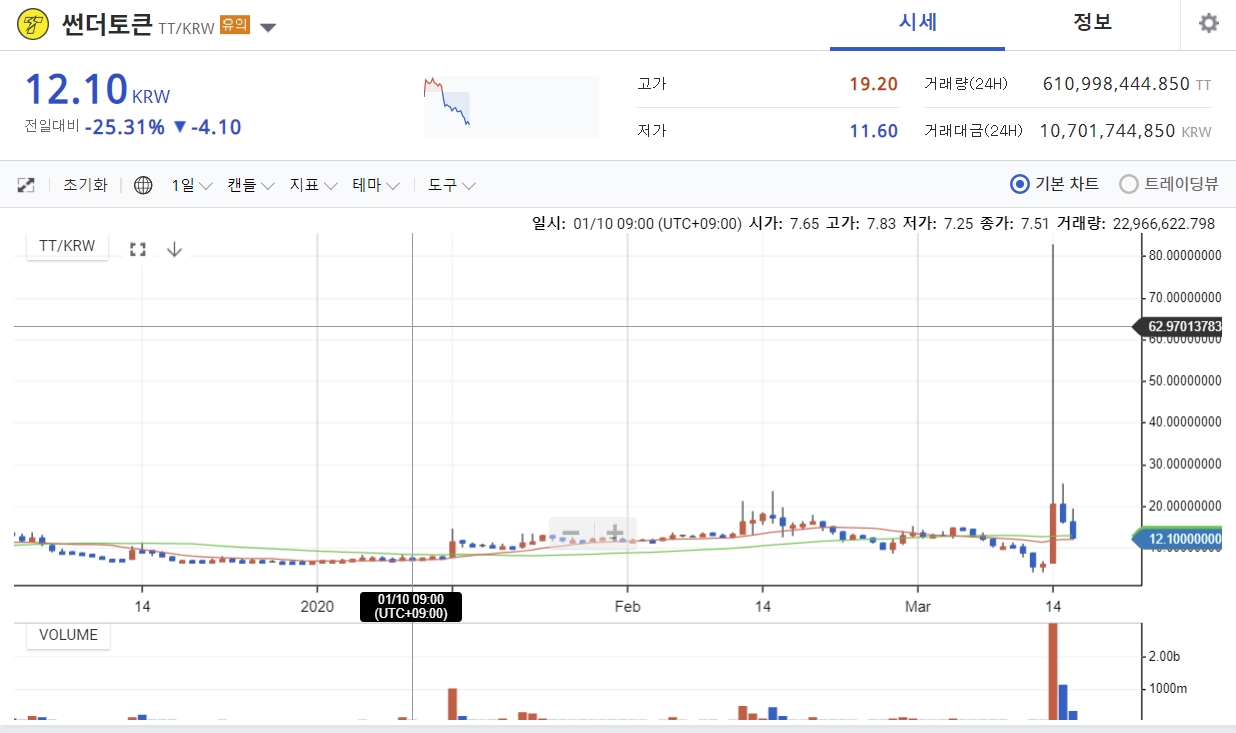
Task: Click the 01/10 09:00 crosshair date label
Action: click(411, 606)
